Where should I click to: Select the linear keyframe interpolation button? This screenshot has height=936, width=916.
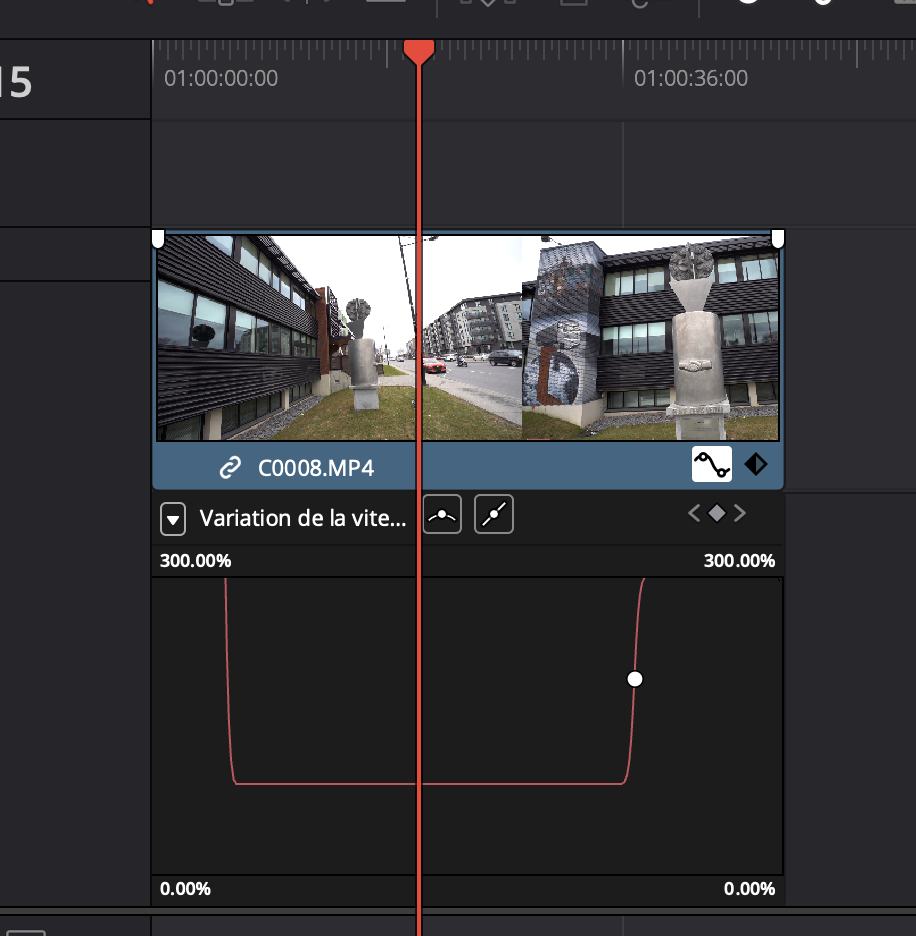(493, 516)
